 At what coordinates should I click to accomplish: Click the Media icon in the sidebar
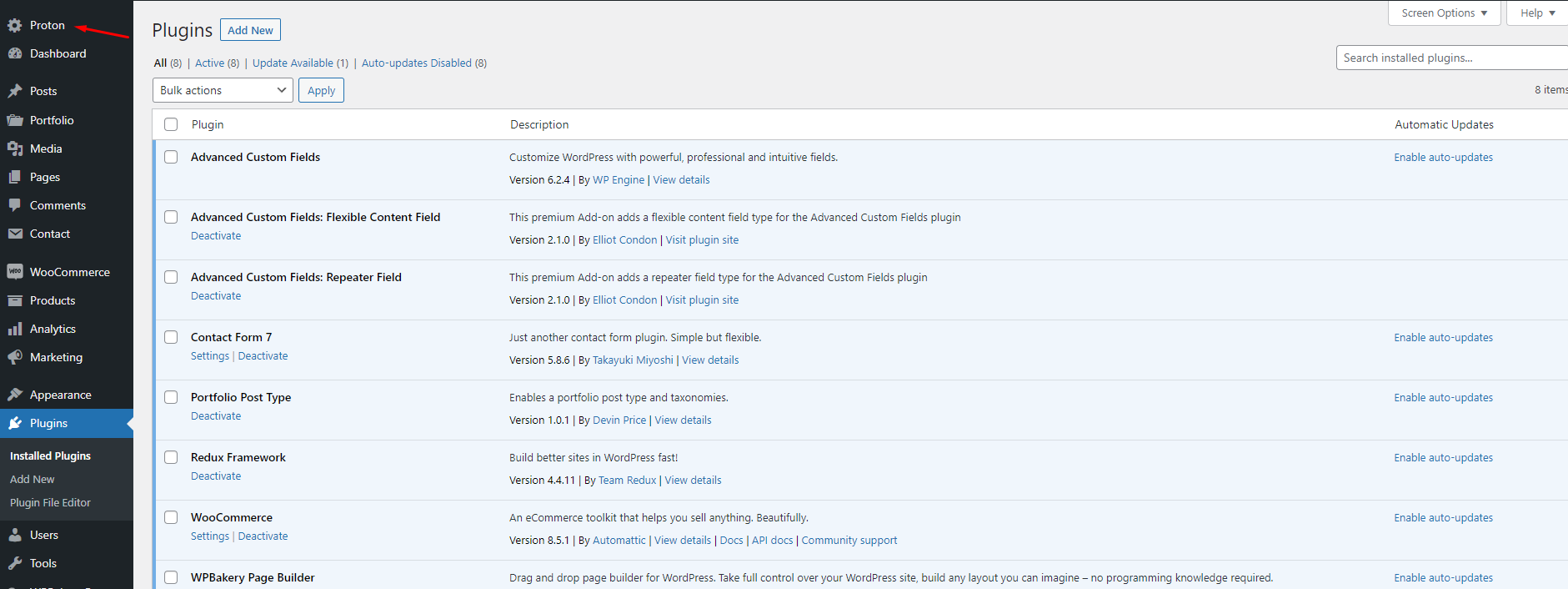(15, 149)
